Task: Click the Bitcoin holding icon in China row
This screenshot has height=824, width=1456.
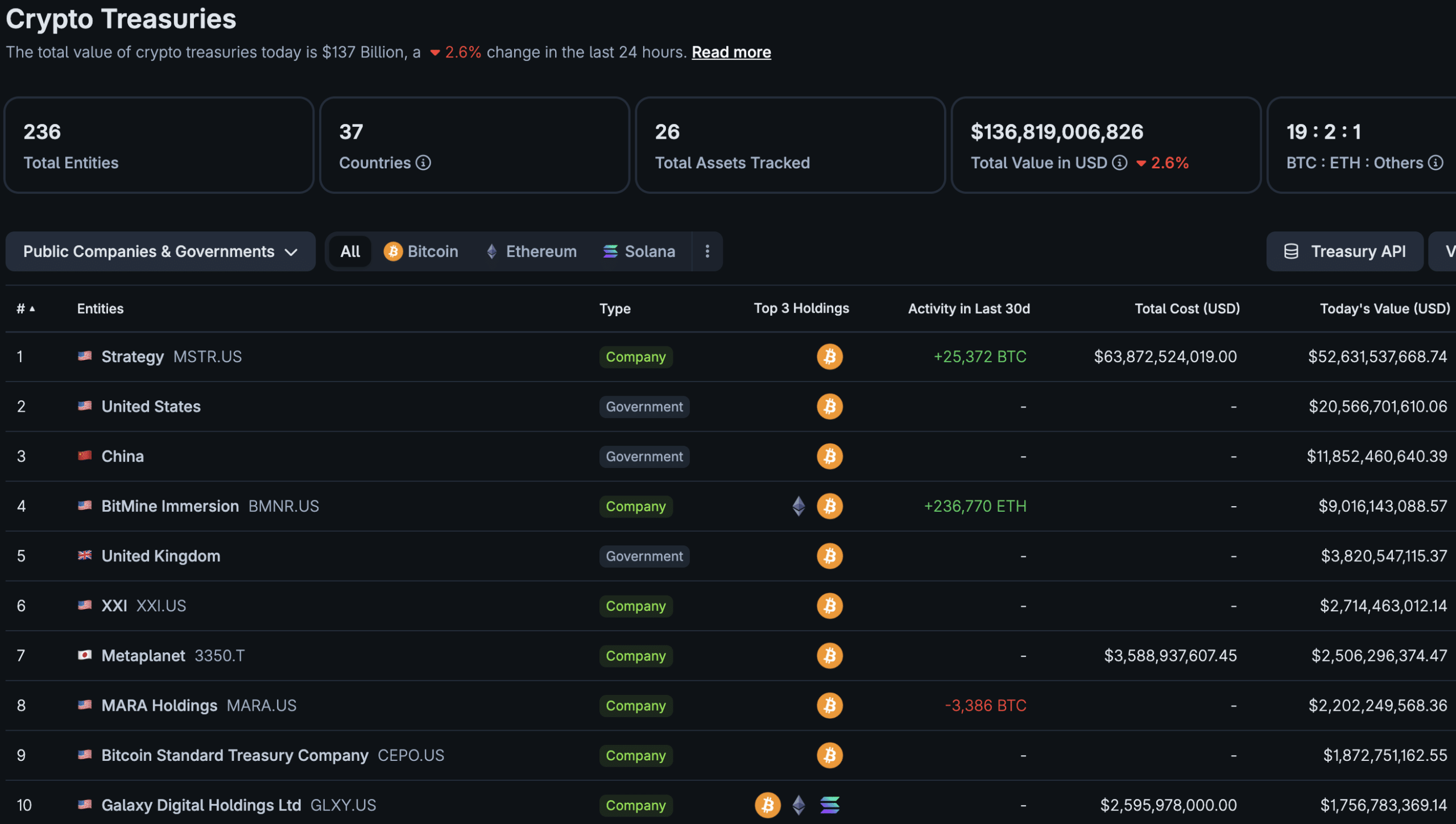Action: coord(830,456)
